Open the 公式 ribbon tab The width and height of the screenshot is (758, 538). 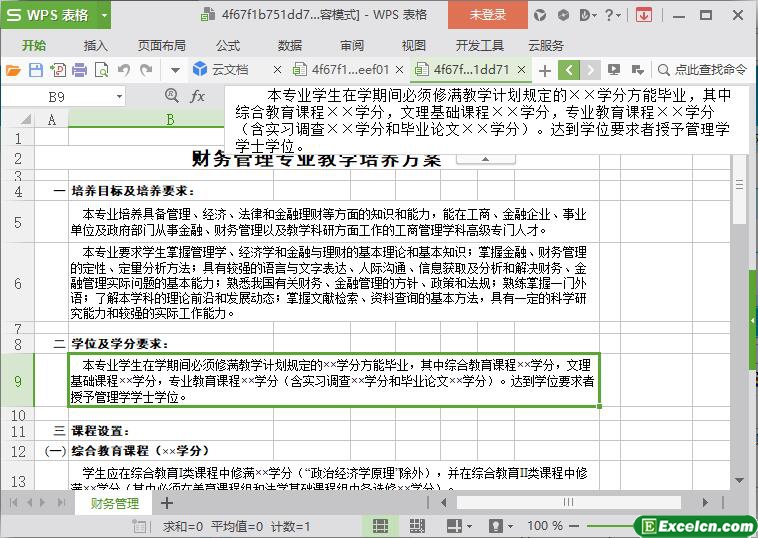pos(228,46)
